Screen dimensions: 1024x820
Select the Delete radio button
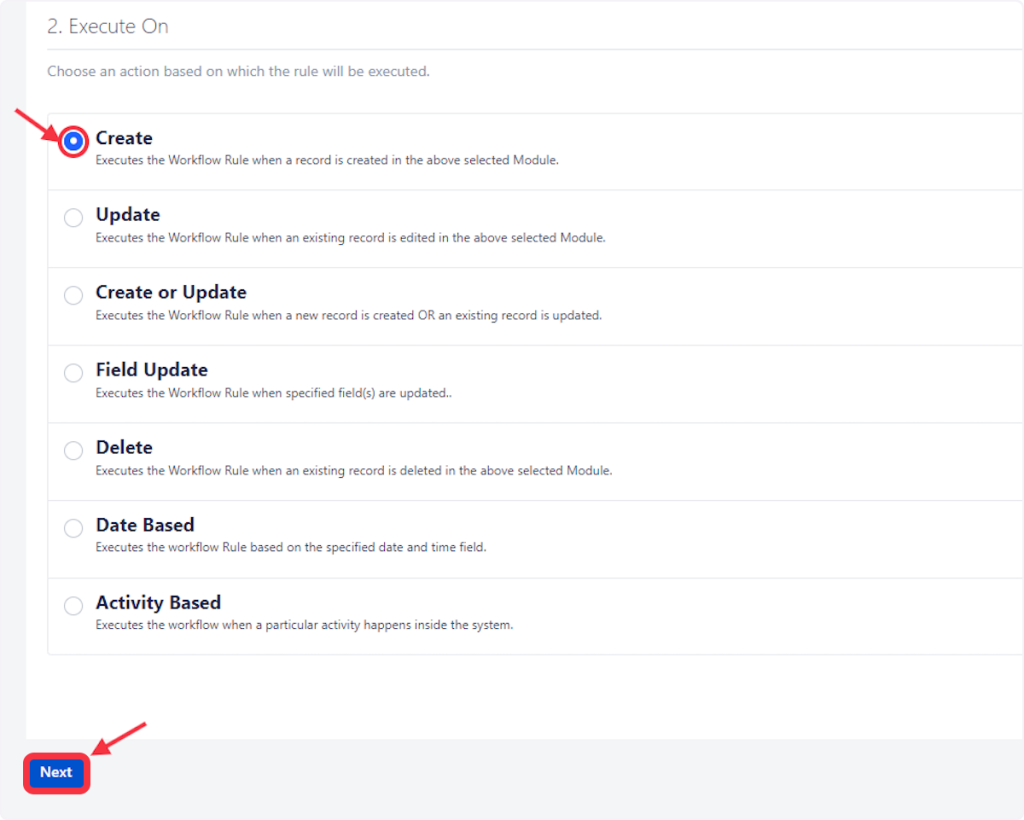[73, 451]
